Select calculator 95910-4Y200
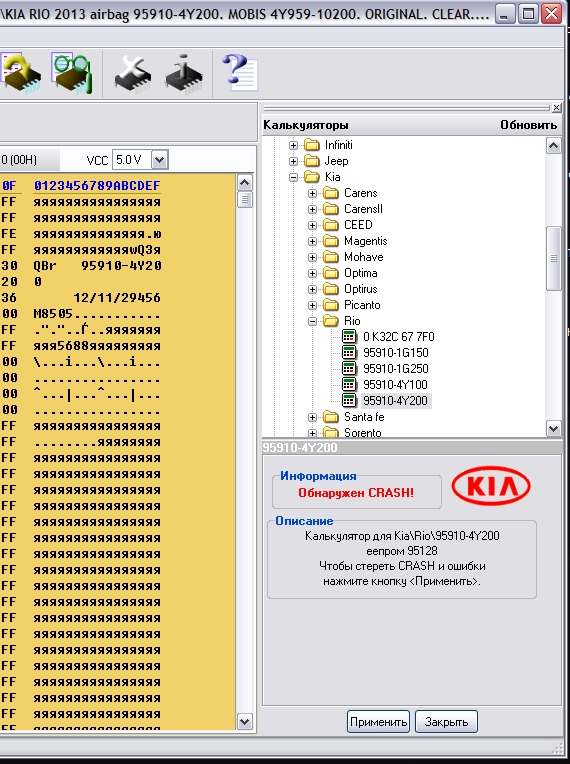The image size is (570, 764). point(395,401)
